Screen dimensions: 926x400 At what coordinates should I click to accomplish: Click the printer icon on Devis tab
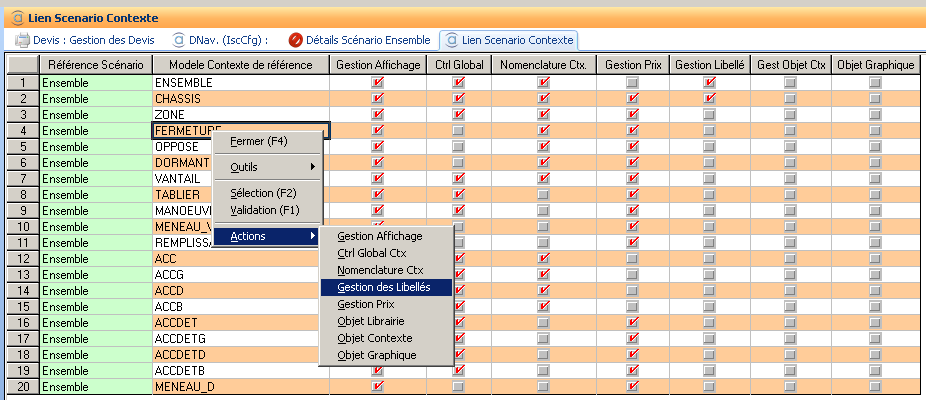(x=22, y=40)
